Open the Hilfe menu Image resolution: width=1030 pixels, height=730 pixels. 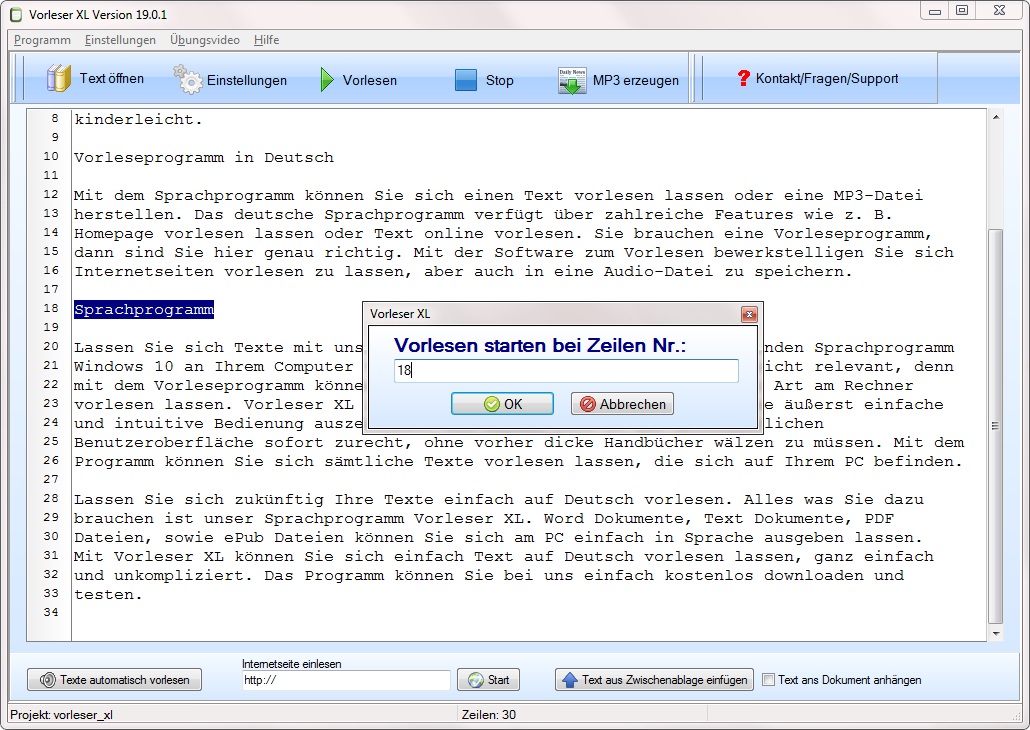(266, 40)
